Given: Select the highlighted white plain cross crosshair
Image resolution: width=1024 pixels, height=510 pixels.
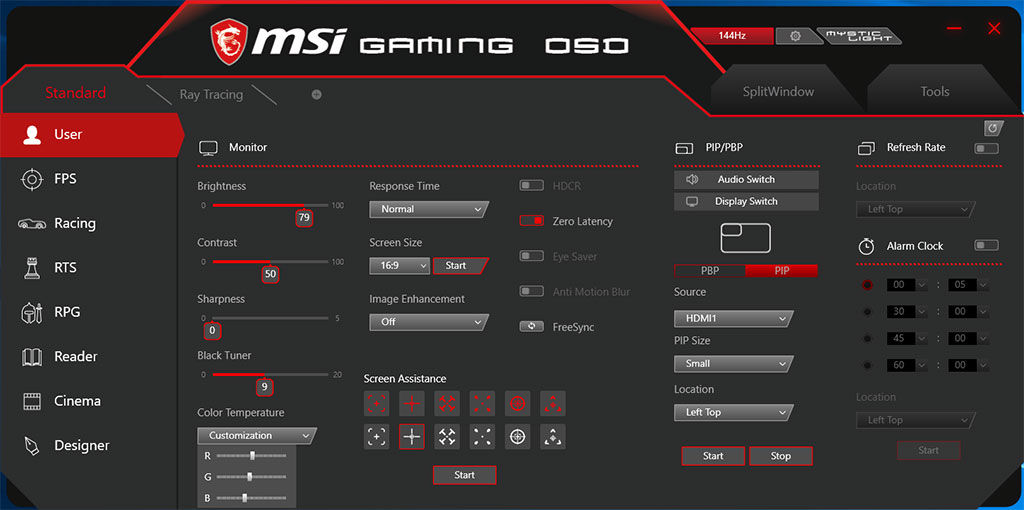Looking at the screenshot, I should coord(411,437).
